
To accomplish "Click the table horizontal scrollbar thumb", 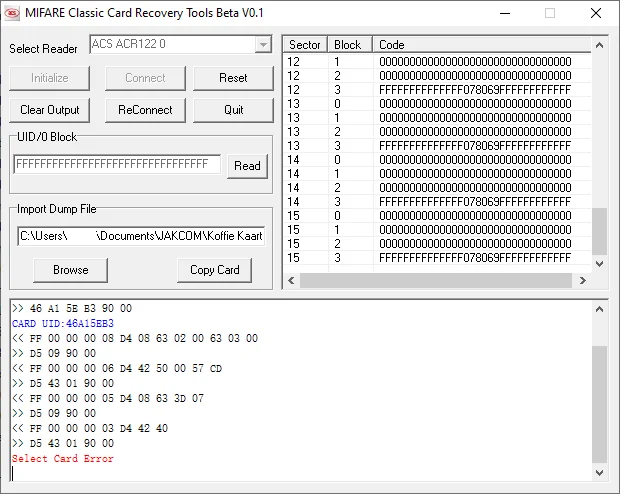I will pyautogui.click(x=436, y=280).
